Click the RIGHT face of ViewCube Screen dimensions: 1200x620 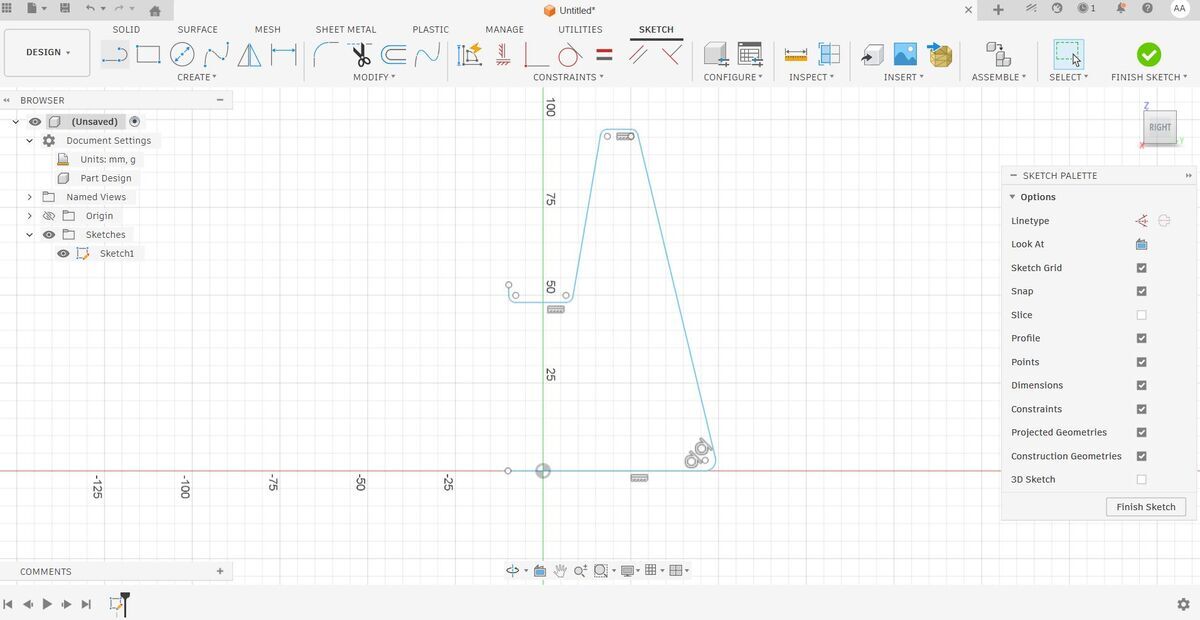[1160, 127]
